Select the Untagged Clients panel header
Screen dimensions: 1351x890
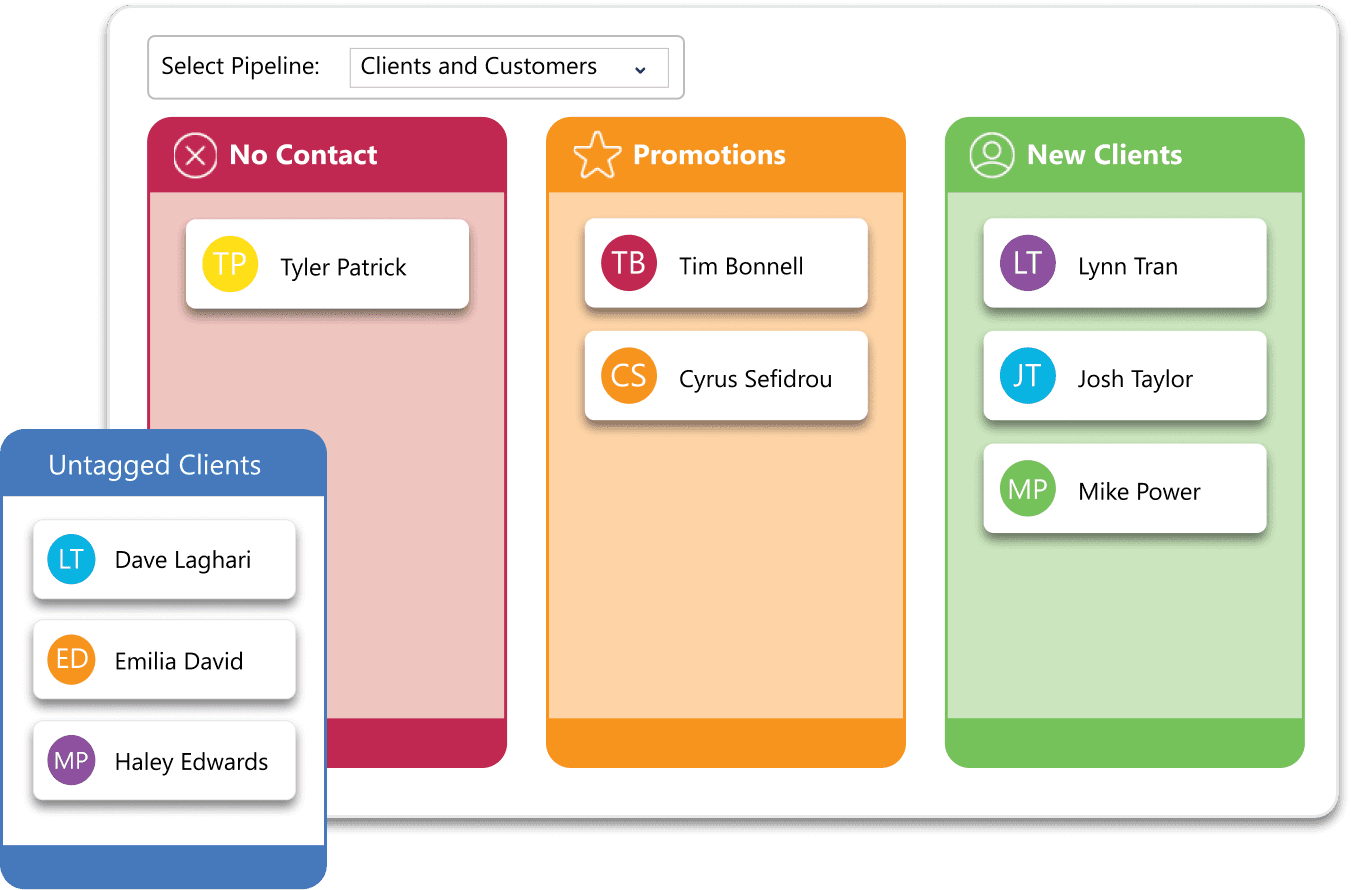pos(155,465)
